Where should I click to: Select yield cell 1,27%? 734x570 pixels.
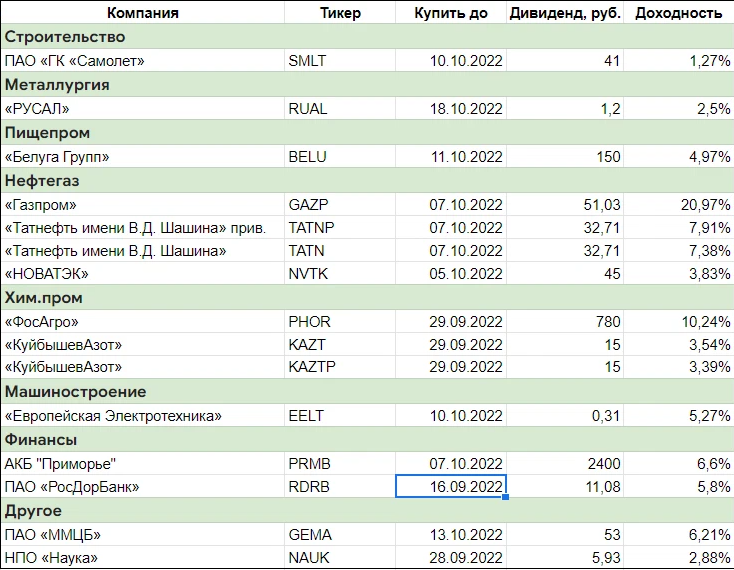(678, 60)
